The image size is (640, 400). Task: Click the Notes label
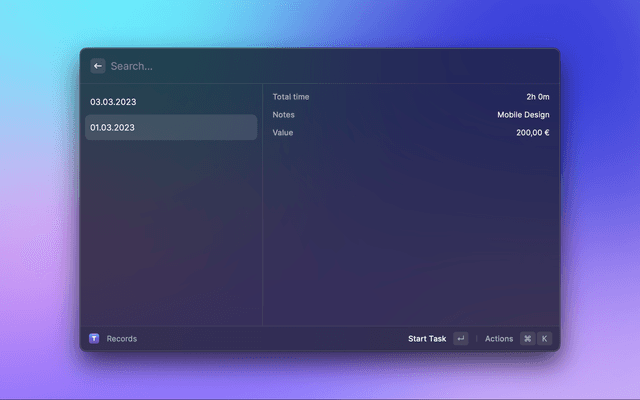pos(283,115)
